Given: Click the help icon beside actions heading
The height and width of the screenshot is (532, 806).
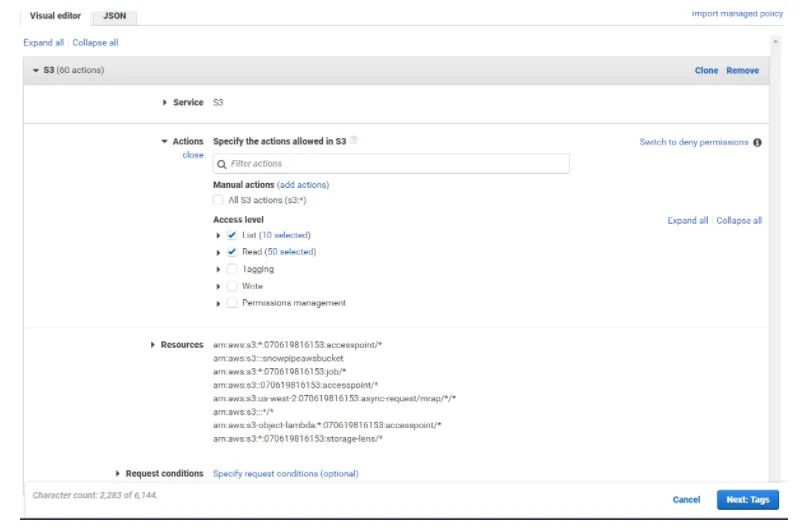Looking at the screenshot, I should tap(354, 140).
